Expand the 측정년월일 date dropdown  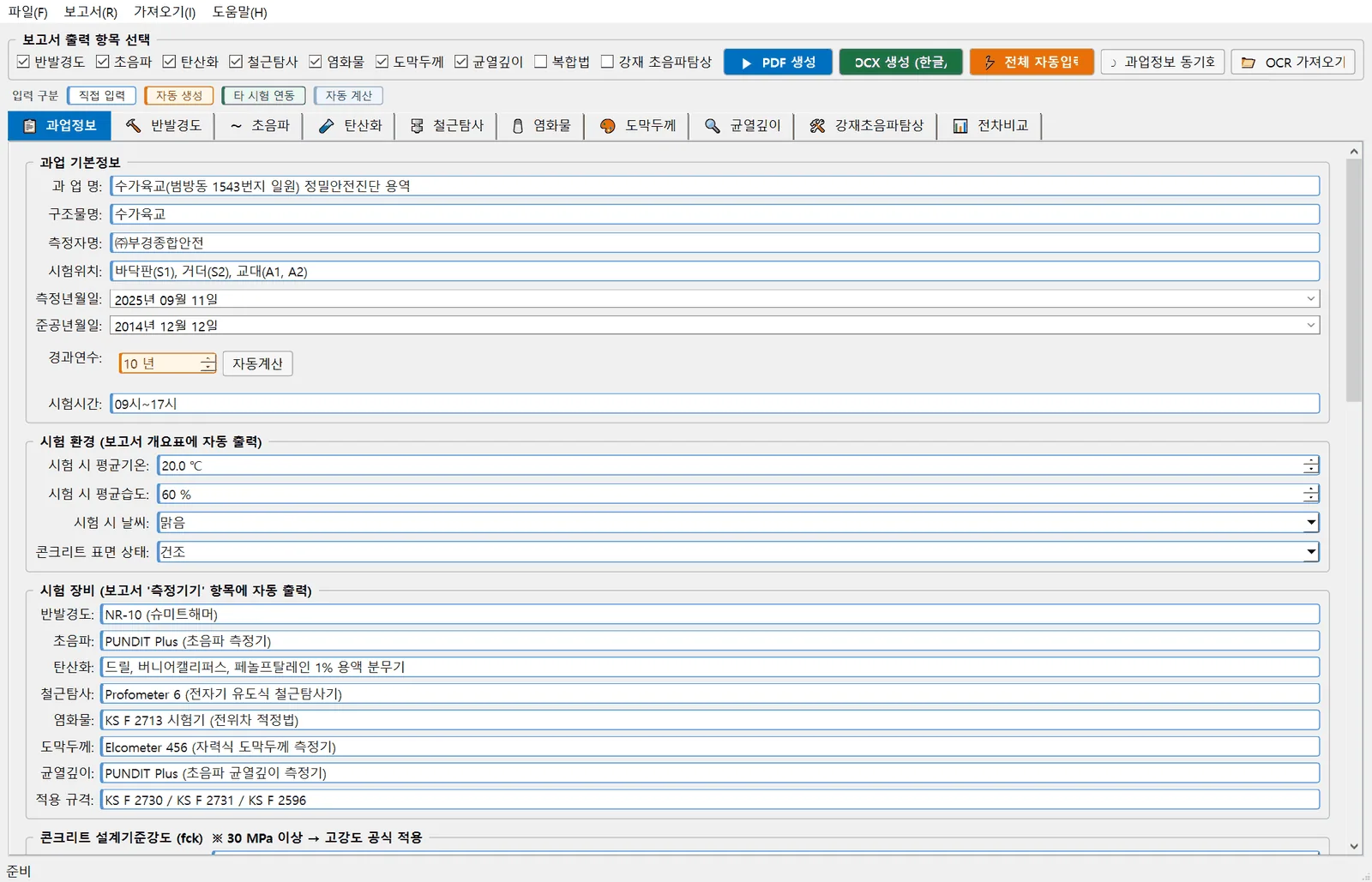(x=1310, y=299)
